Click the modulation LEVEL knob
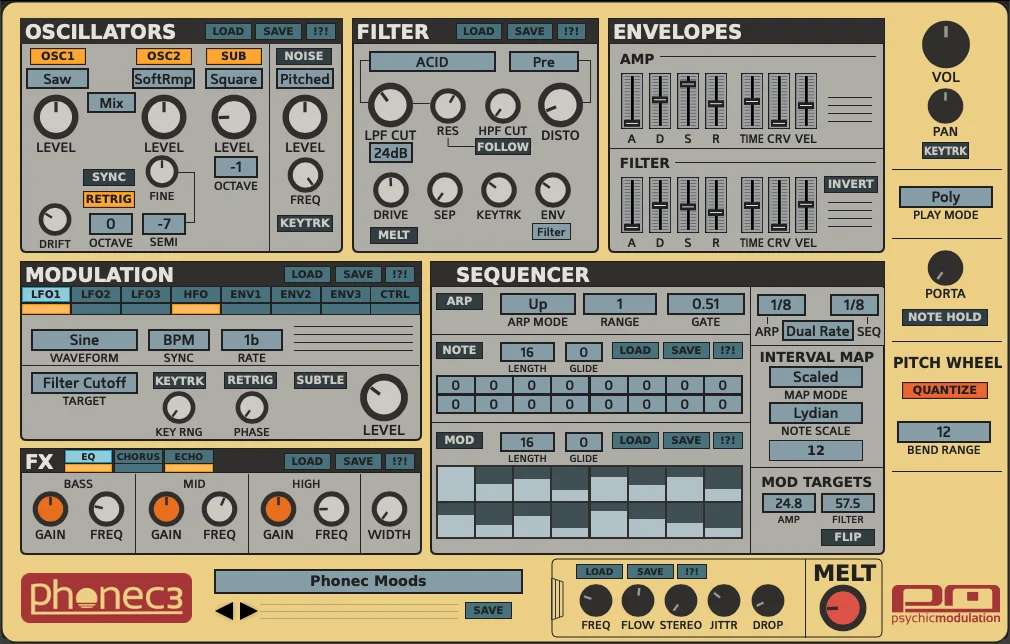 (383, 397)
